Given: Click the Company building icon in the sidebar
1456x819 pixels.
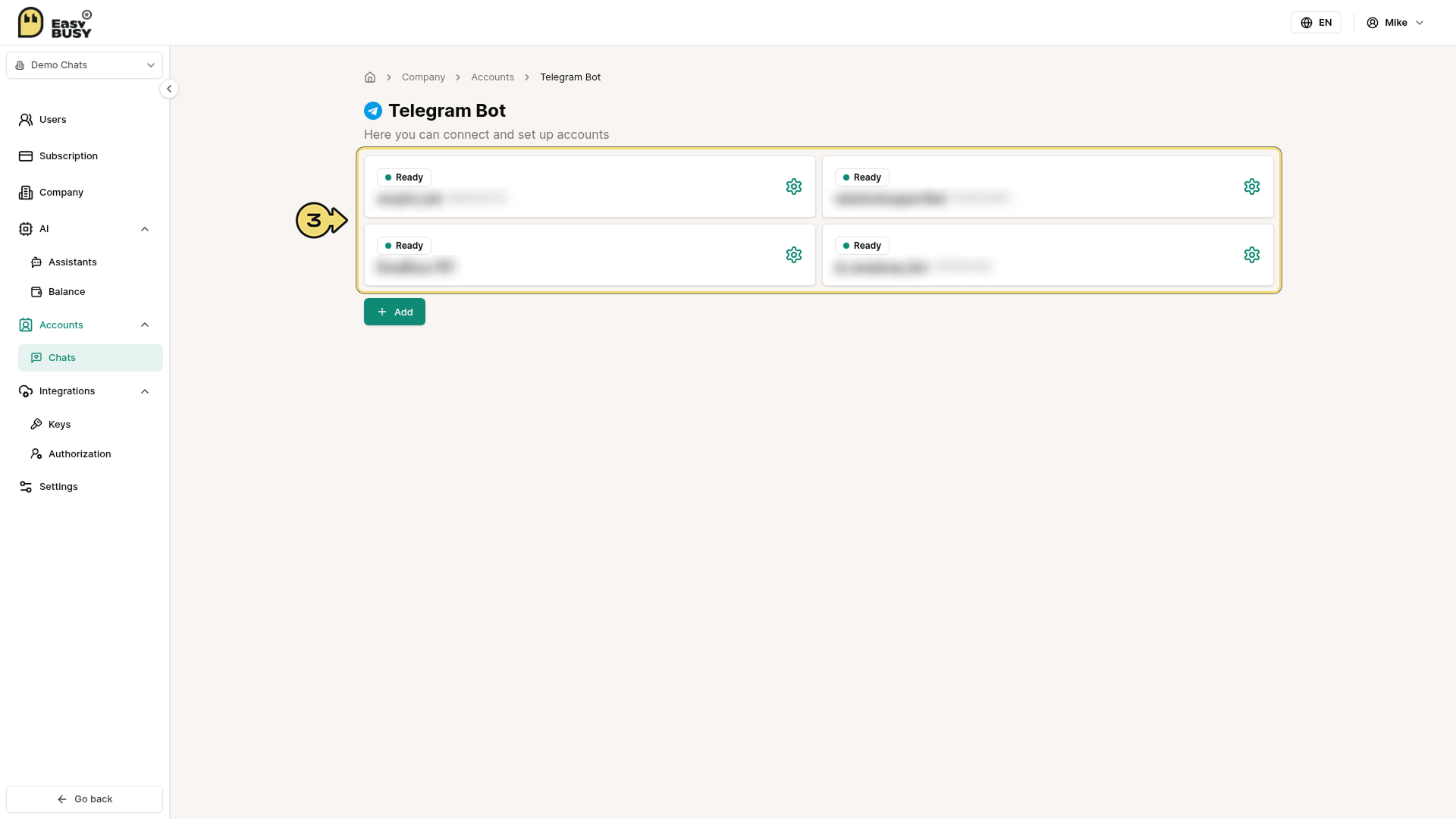Looking at the screenshot, I should point(26,193).
